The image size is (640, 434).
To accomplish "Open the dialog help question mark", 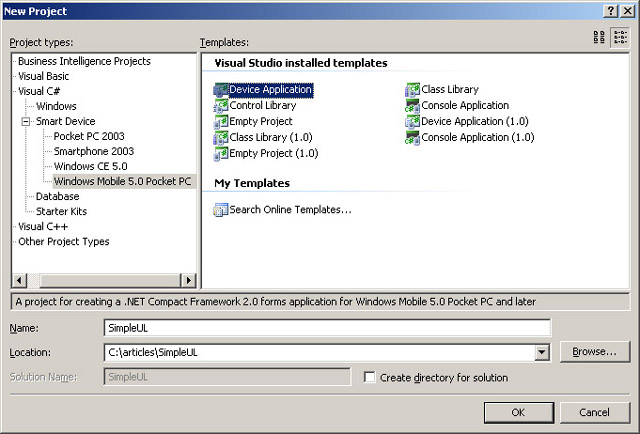I will 610,11.
